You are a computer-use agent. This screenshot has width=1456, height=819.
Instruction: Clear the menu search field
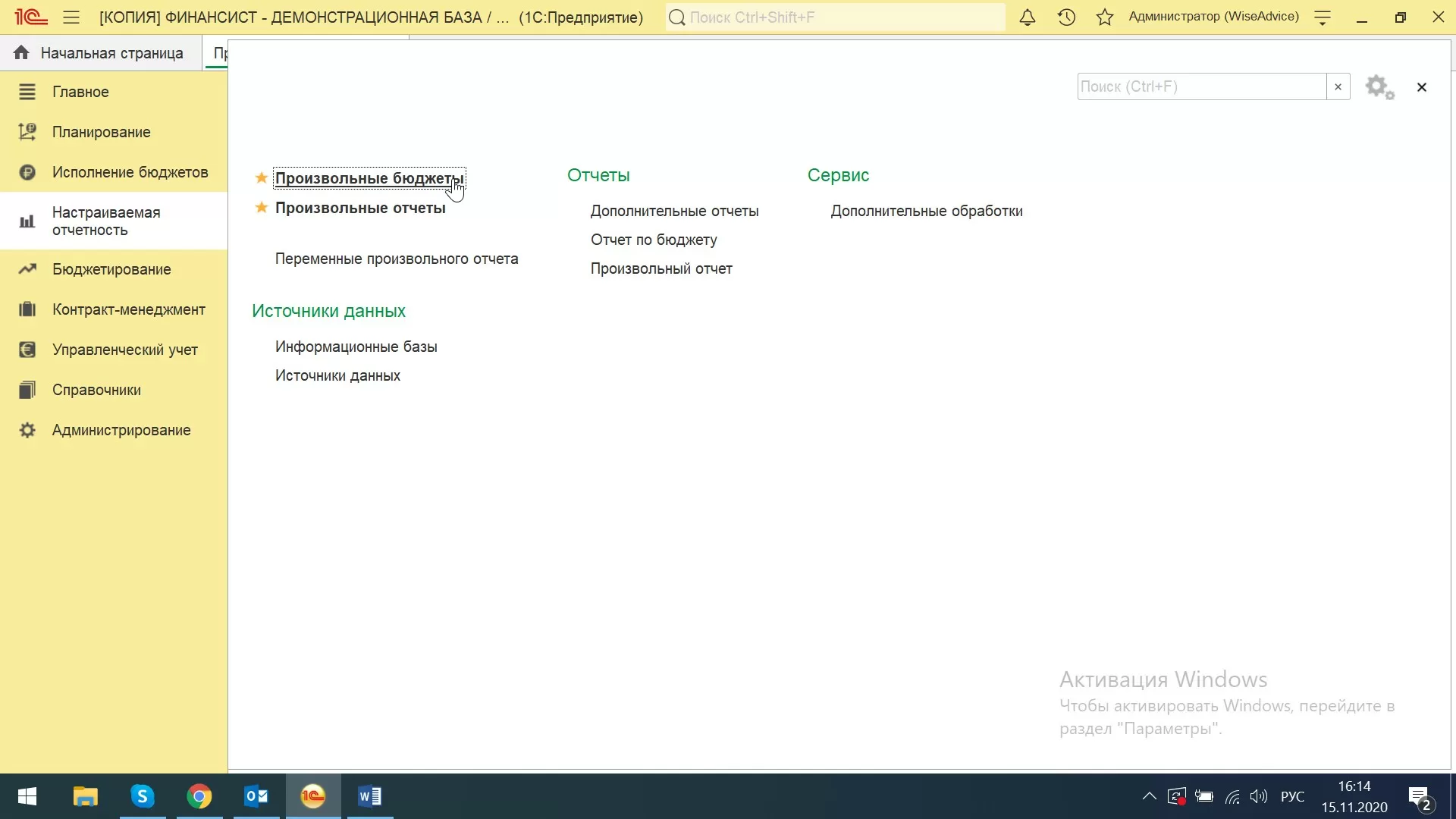click(1338, 86)
